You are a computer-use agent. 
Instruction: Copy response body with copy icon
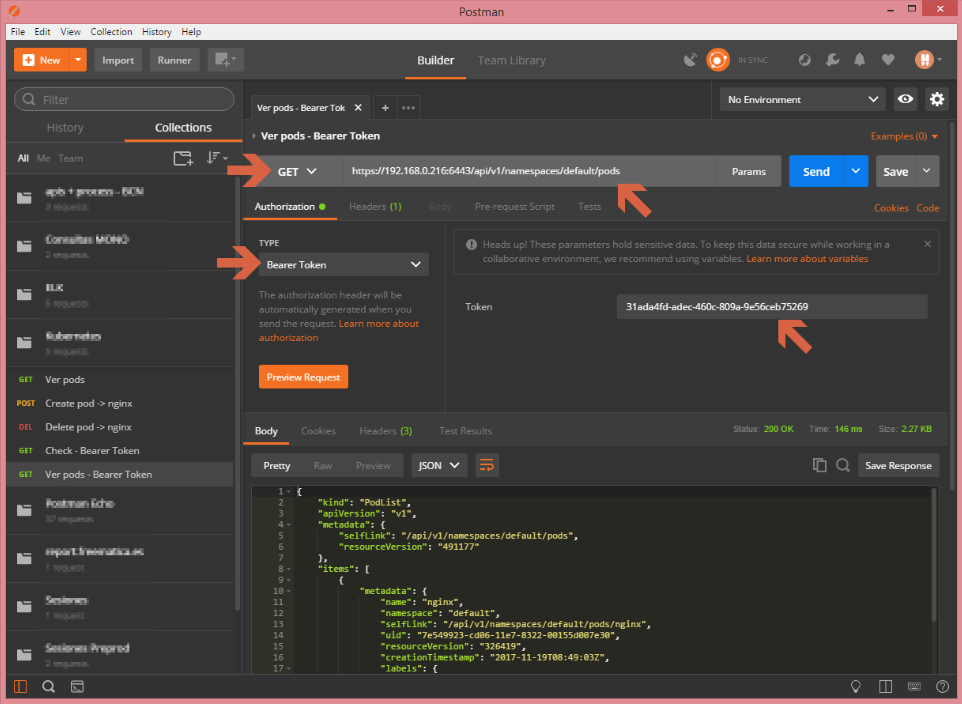(x=819, y=465)
